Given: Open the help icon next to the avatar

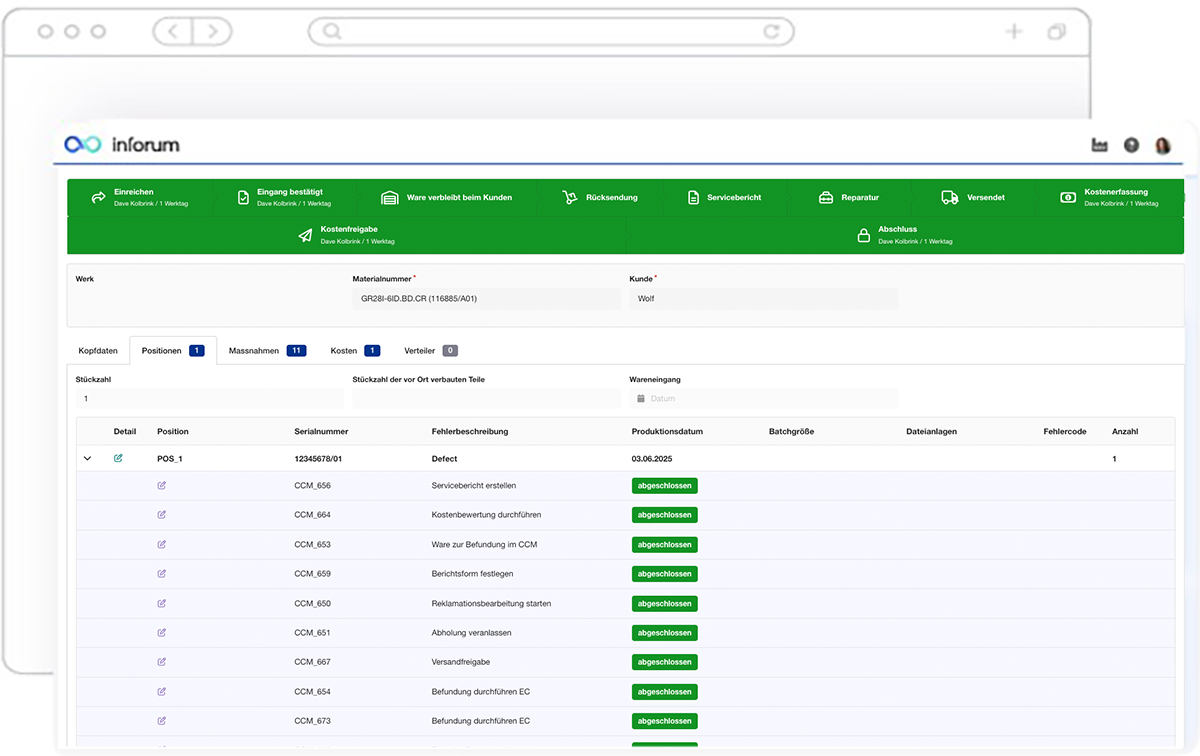Looking at the screenshot, I should (x=1131, y=145).
